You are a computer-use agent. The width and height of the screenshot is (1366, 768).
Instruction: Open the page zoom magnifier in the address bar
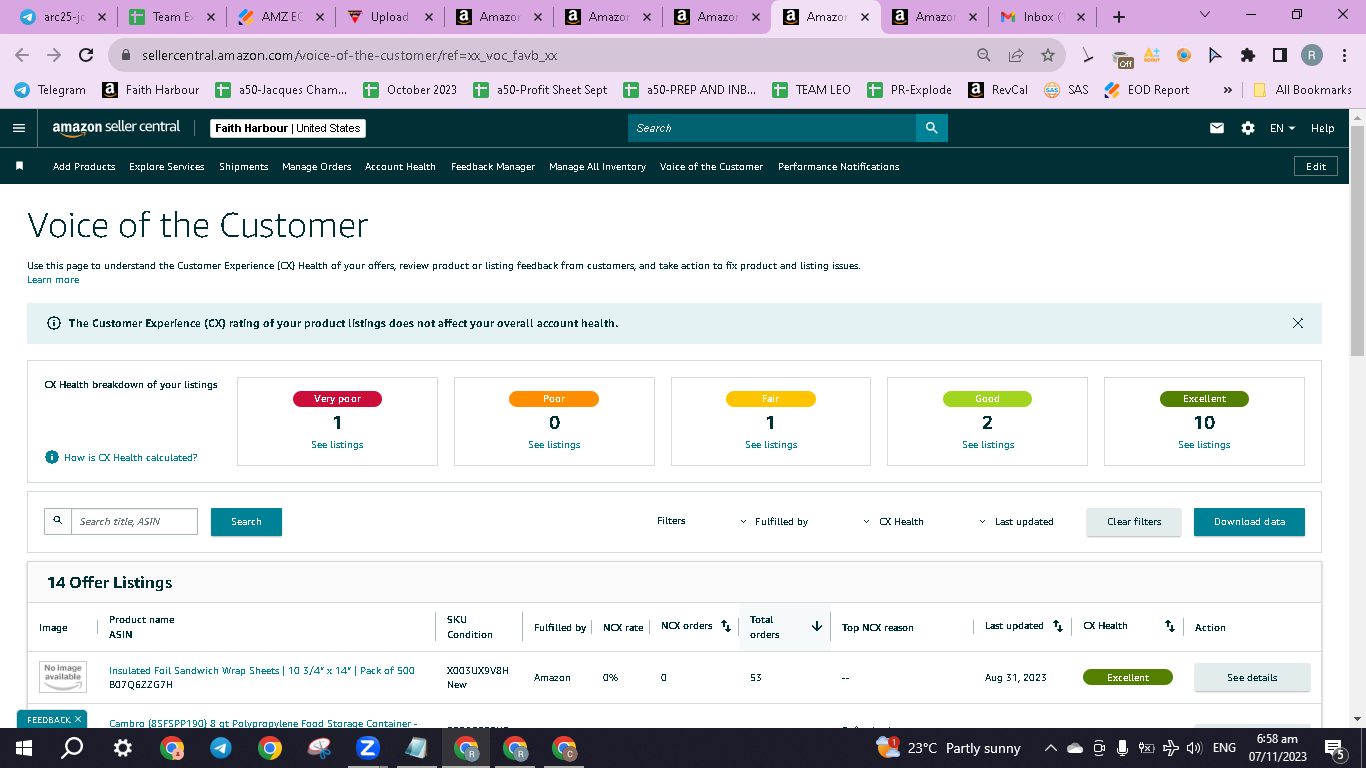pos(984,55)
